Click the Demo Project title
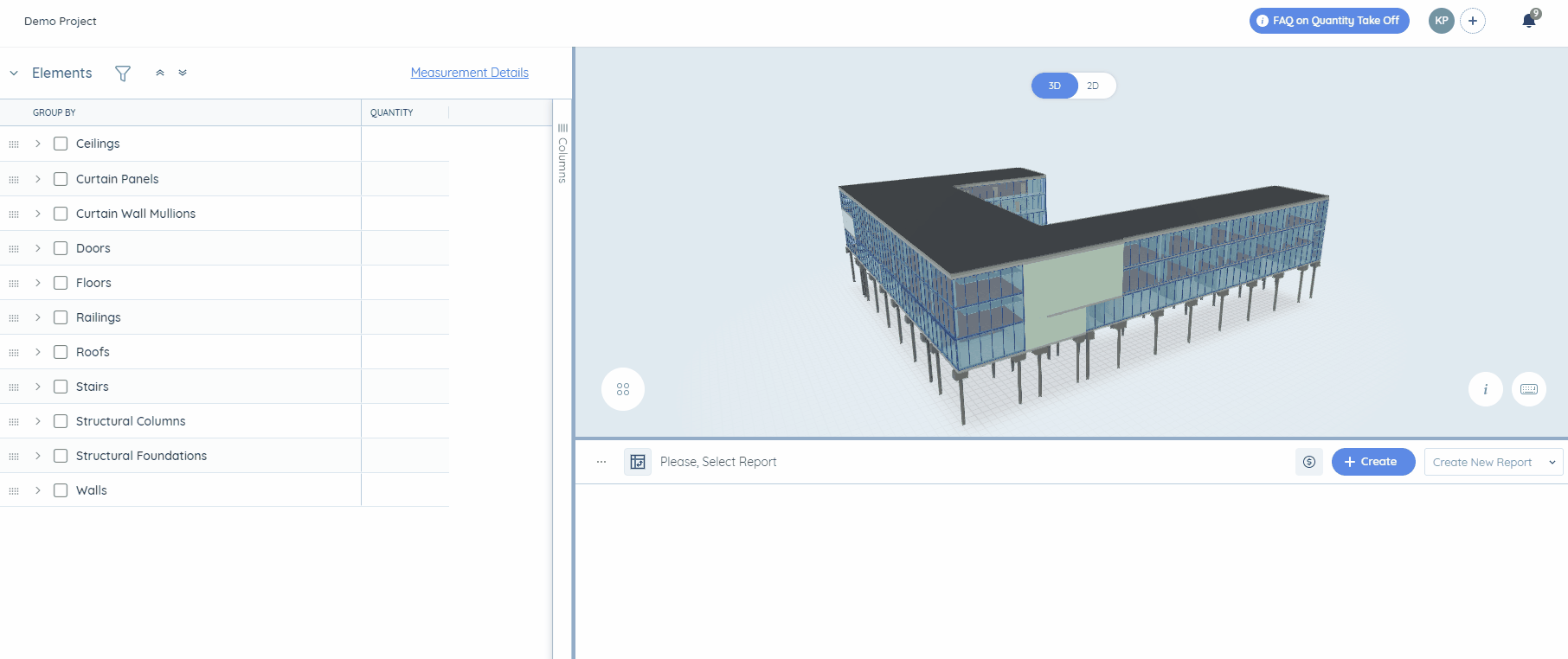 pos(61,21)
